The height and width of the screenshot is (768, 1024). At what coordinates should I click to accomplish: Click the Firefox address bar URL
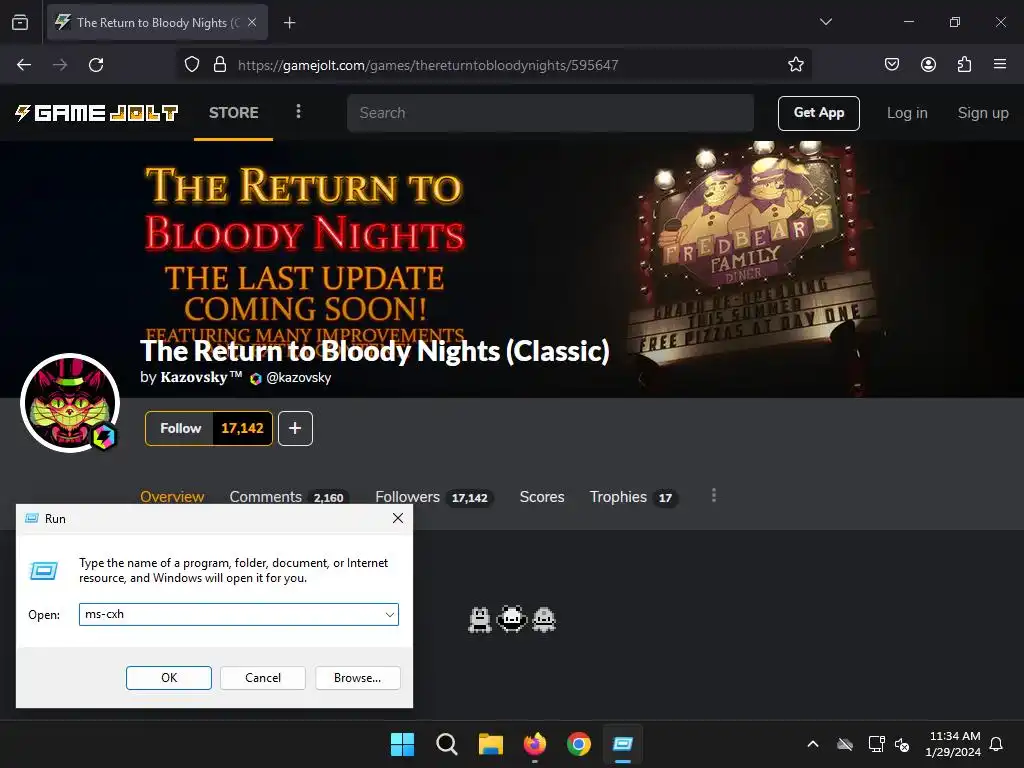428,65
